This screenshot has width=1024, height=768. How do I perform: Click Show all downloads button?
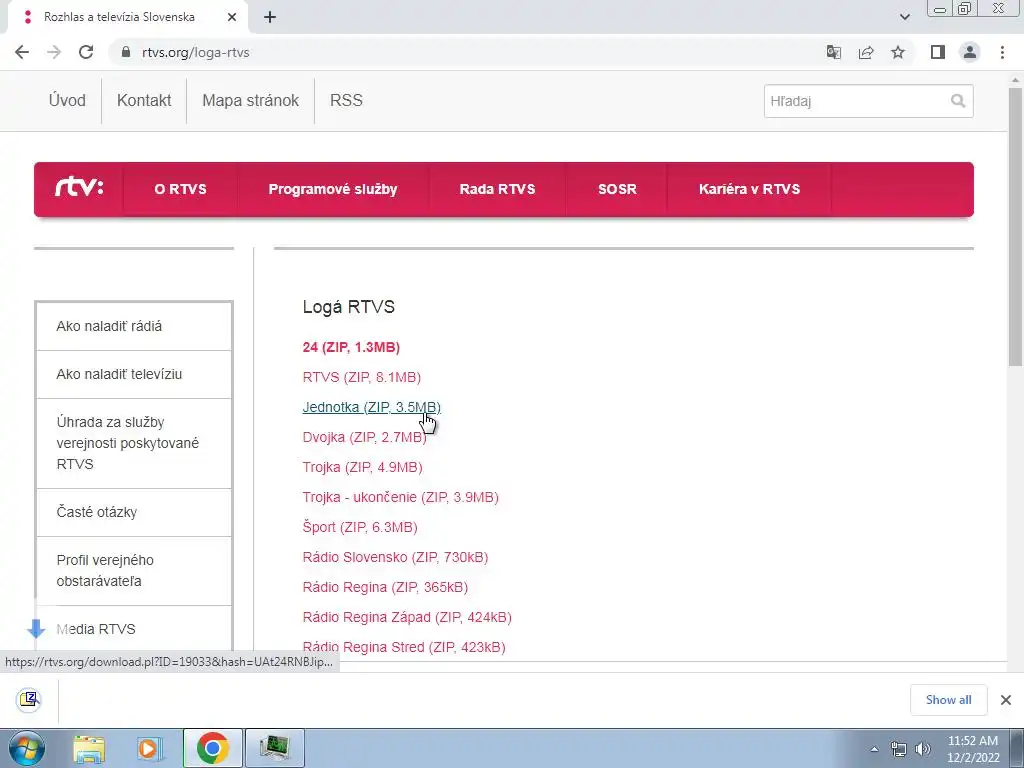point(948,700)
